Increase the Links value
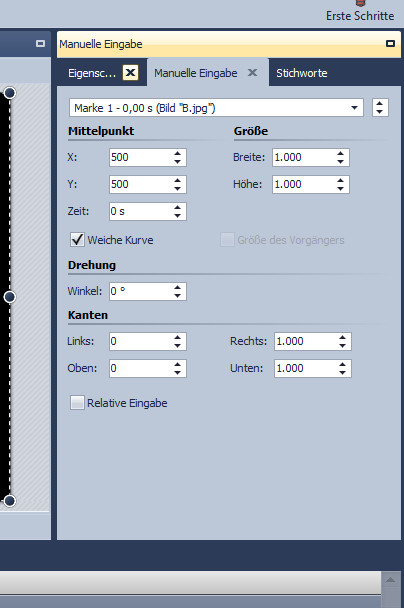The width and height of the screenshot is (404, 608). (x=178, y=337)
